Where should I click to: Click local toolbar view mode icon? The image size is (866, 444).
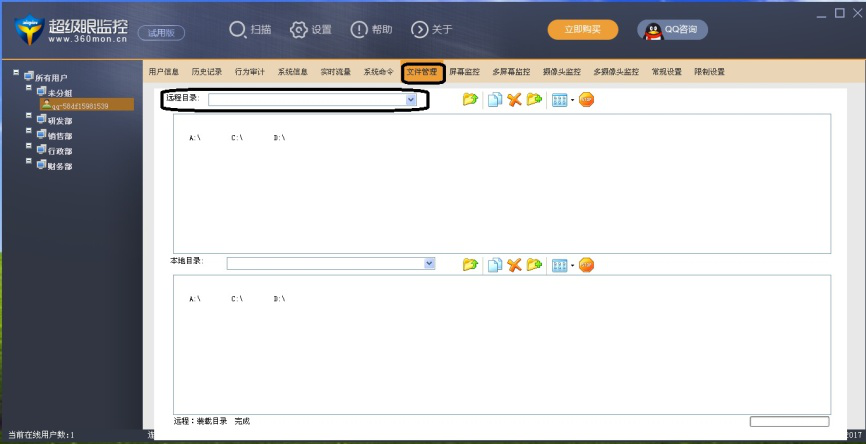(559, 265)
